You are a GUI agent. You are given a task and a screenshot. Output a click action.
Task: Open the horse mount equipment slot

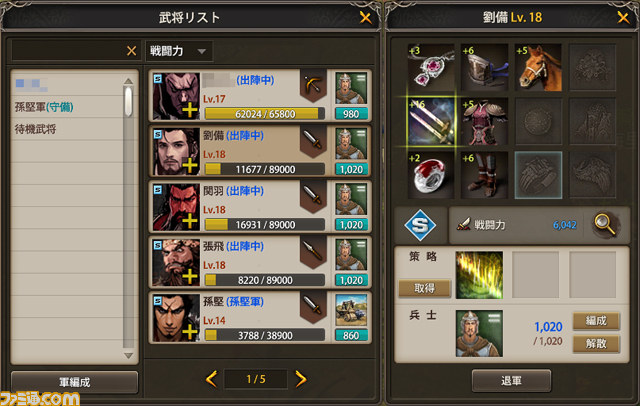[538, 68]
